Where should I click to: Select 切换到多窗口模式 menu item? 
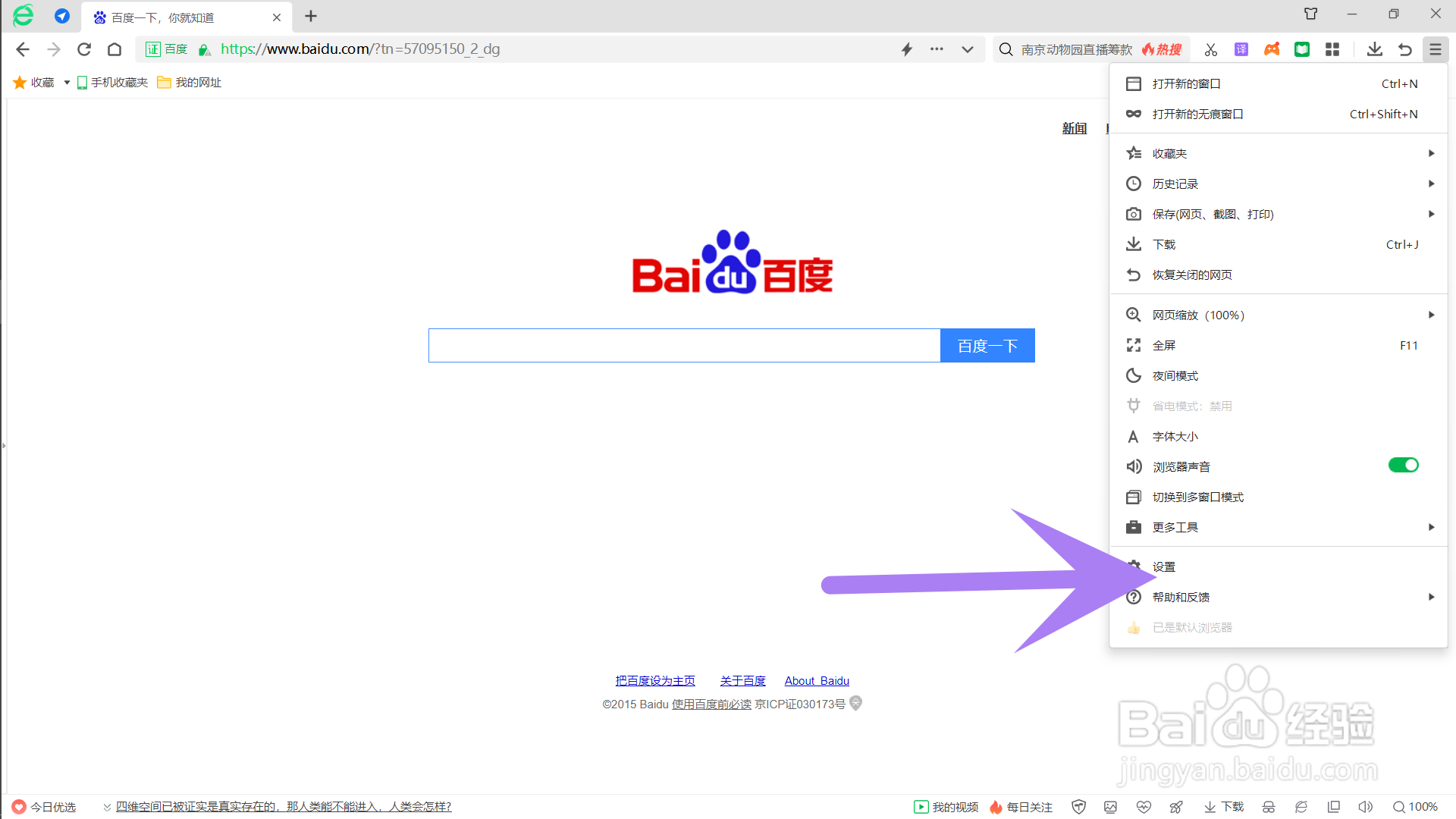1279,497
